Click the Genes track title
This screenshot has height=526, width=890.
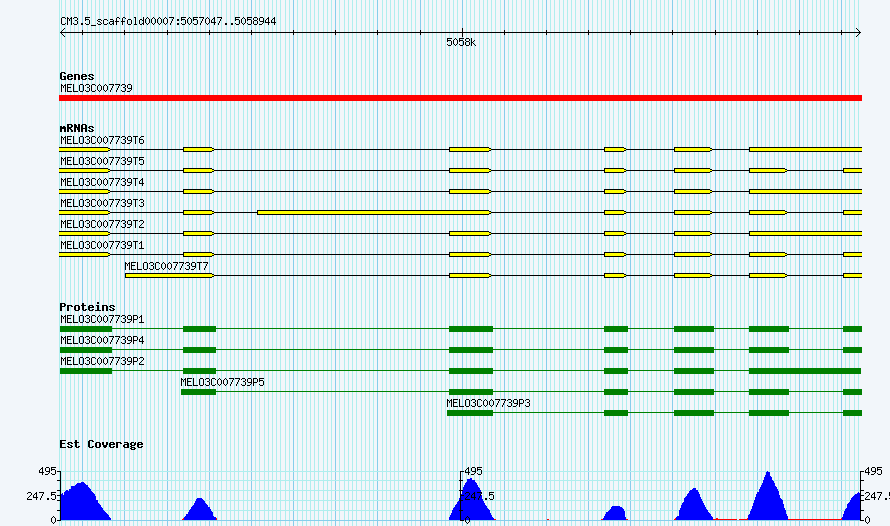(x=77, y=76)
